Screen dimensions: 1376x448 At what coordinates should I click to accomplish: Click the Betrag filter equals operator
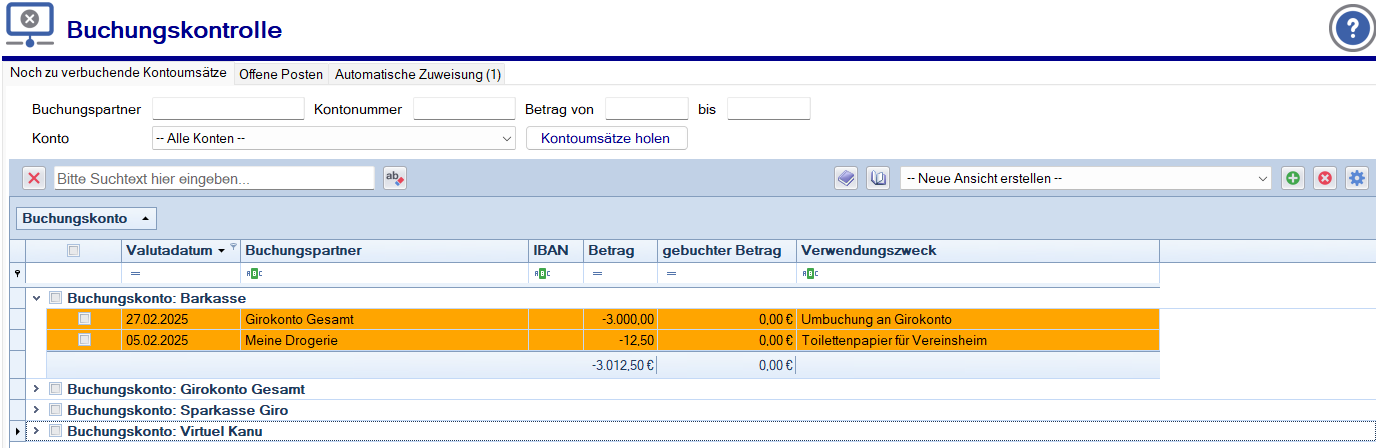[597, 273]
